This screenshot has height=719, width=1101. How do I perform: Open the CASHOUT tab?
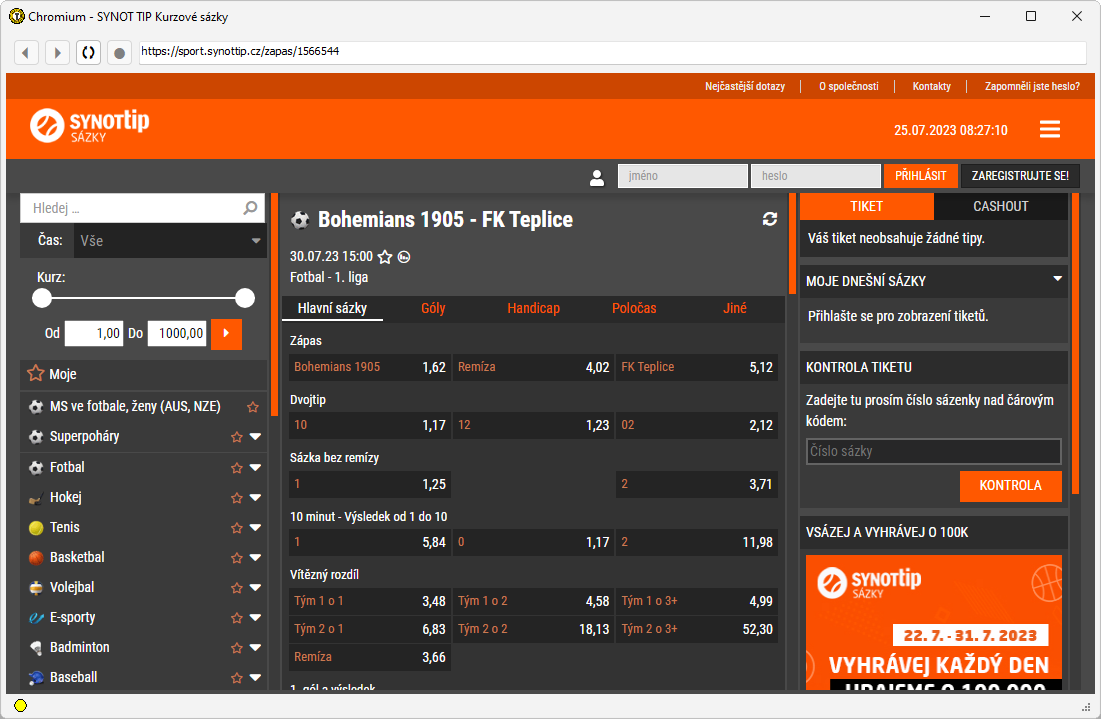click(x=1001, y=206)
